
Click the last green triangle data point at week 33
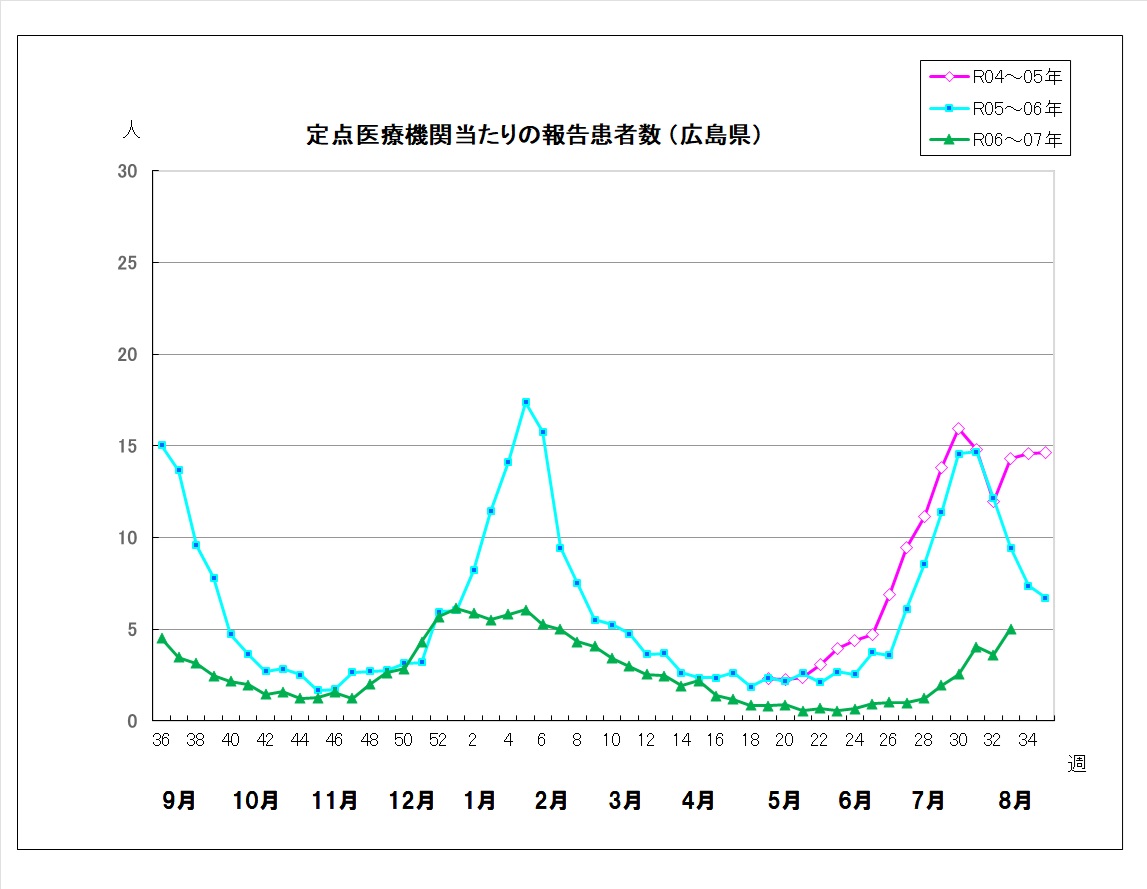(x=1011, y=629)
